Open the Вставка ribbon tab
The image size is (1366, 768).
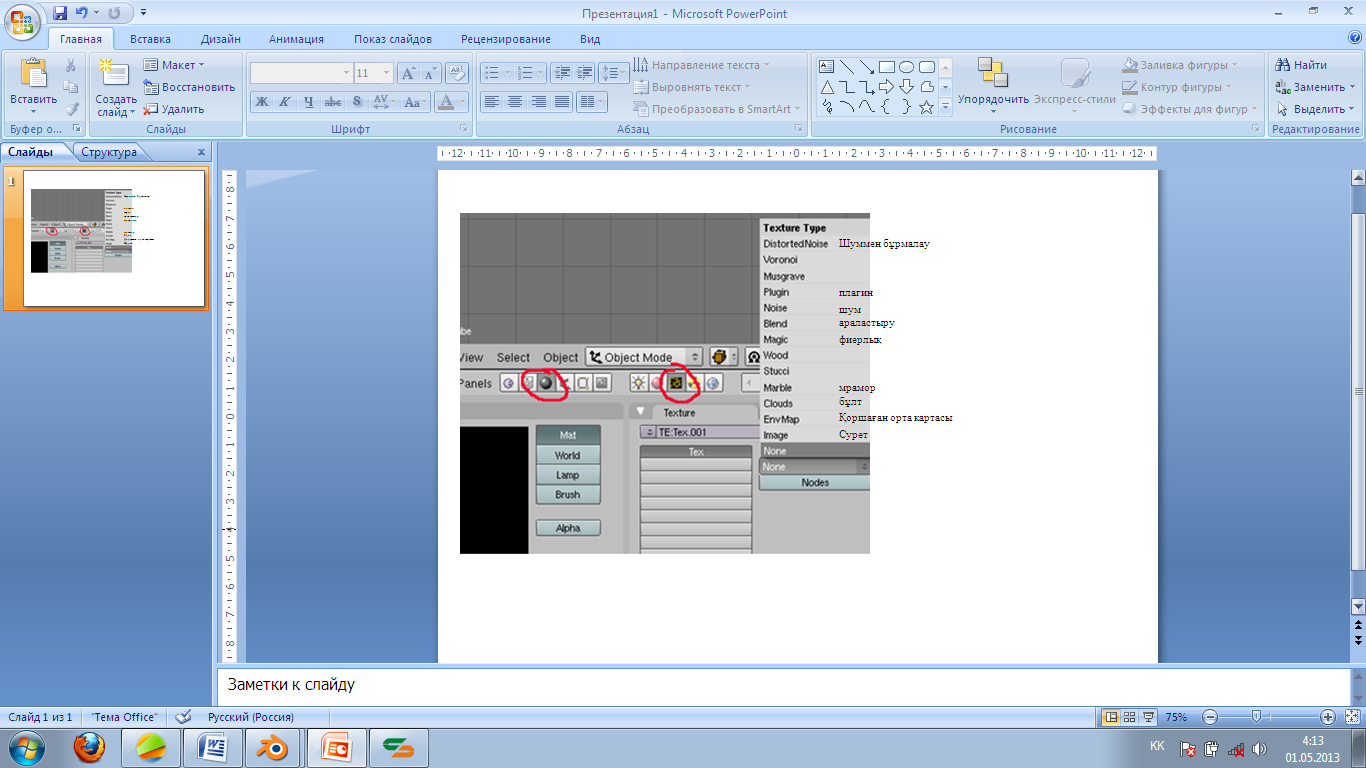point(150,39)
